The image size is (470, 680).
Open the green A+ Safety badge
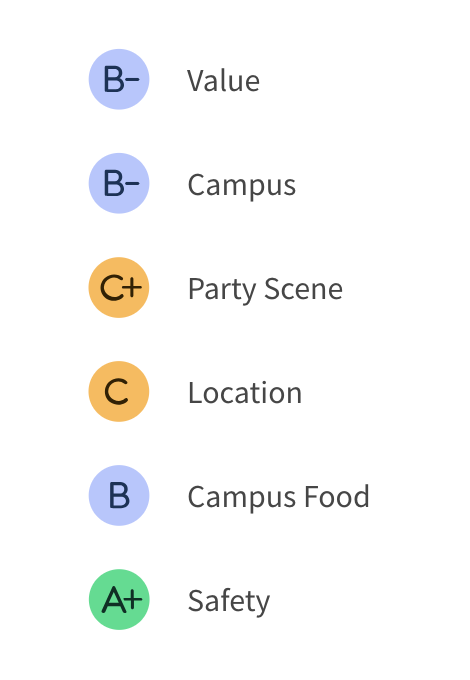click(119, 600)
